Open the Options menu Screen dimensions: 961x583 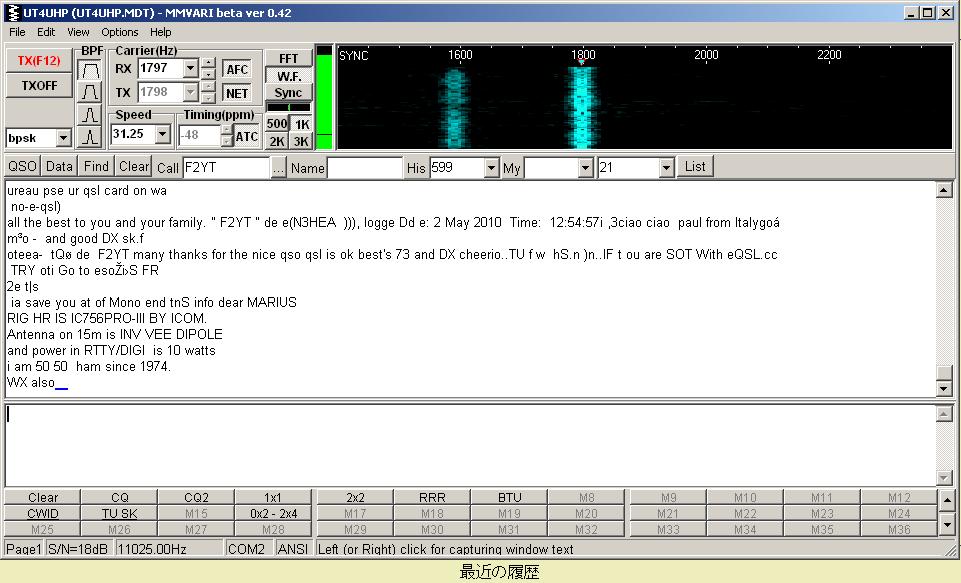(x=119, y=32)
